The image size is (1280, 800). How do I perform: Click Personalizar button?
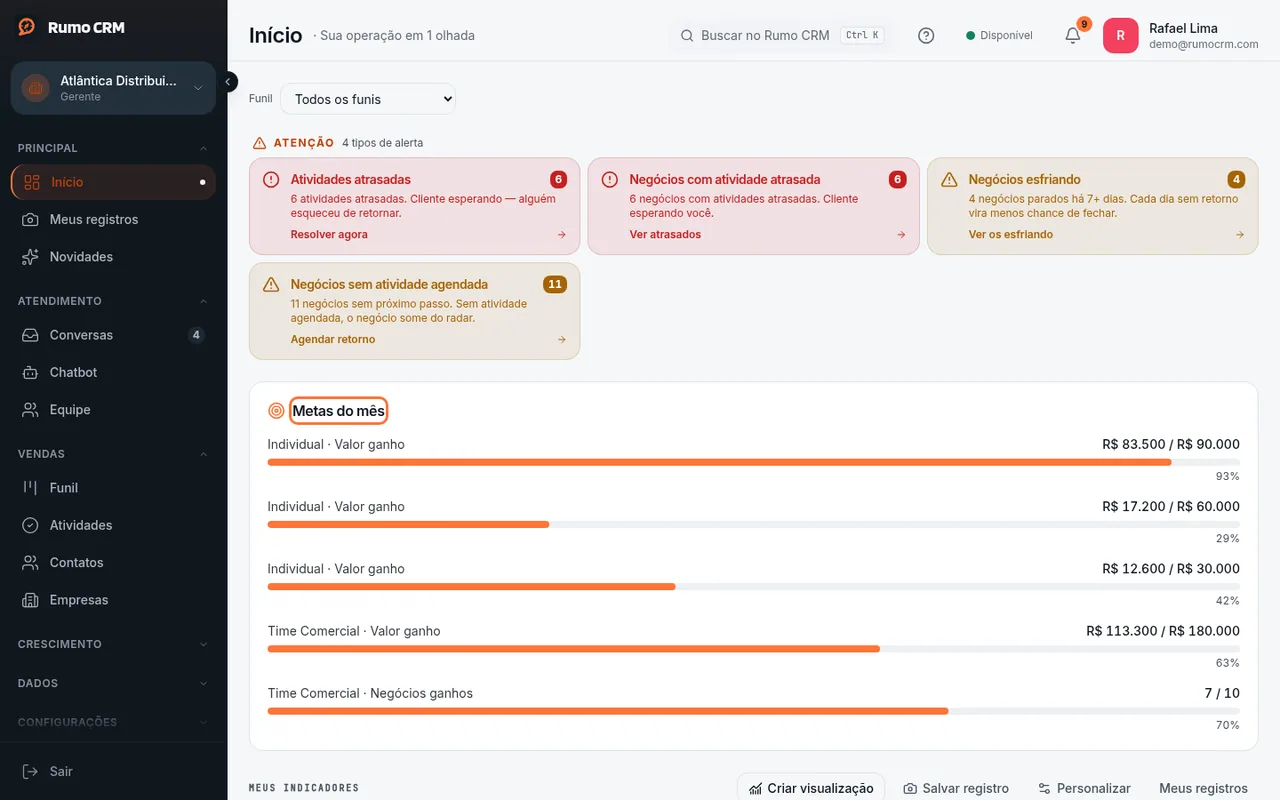point(1084,788)
